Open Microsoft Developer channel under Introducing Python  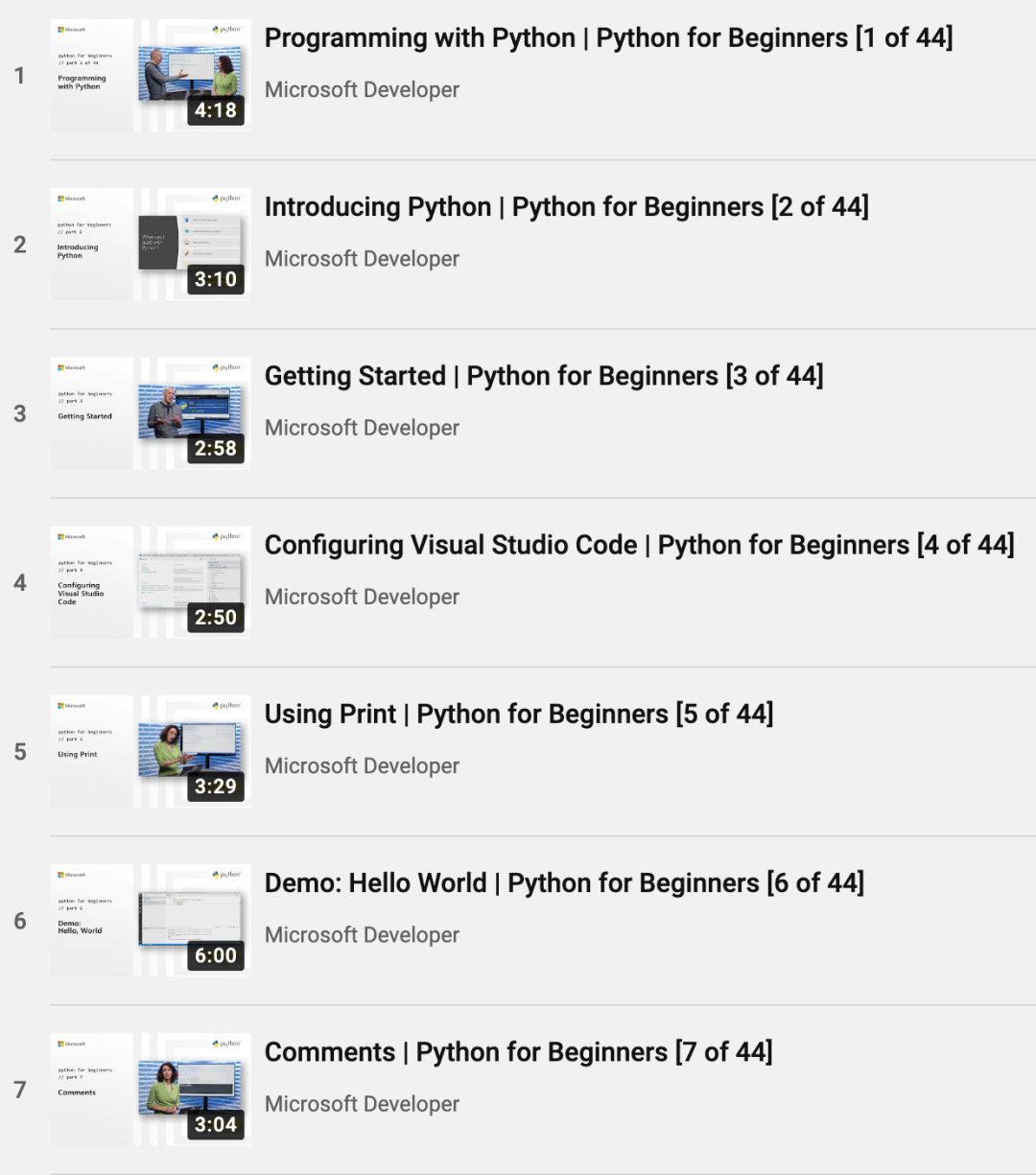pos(362,259)
